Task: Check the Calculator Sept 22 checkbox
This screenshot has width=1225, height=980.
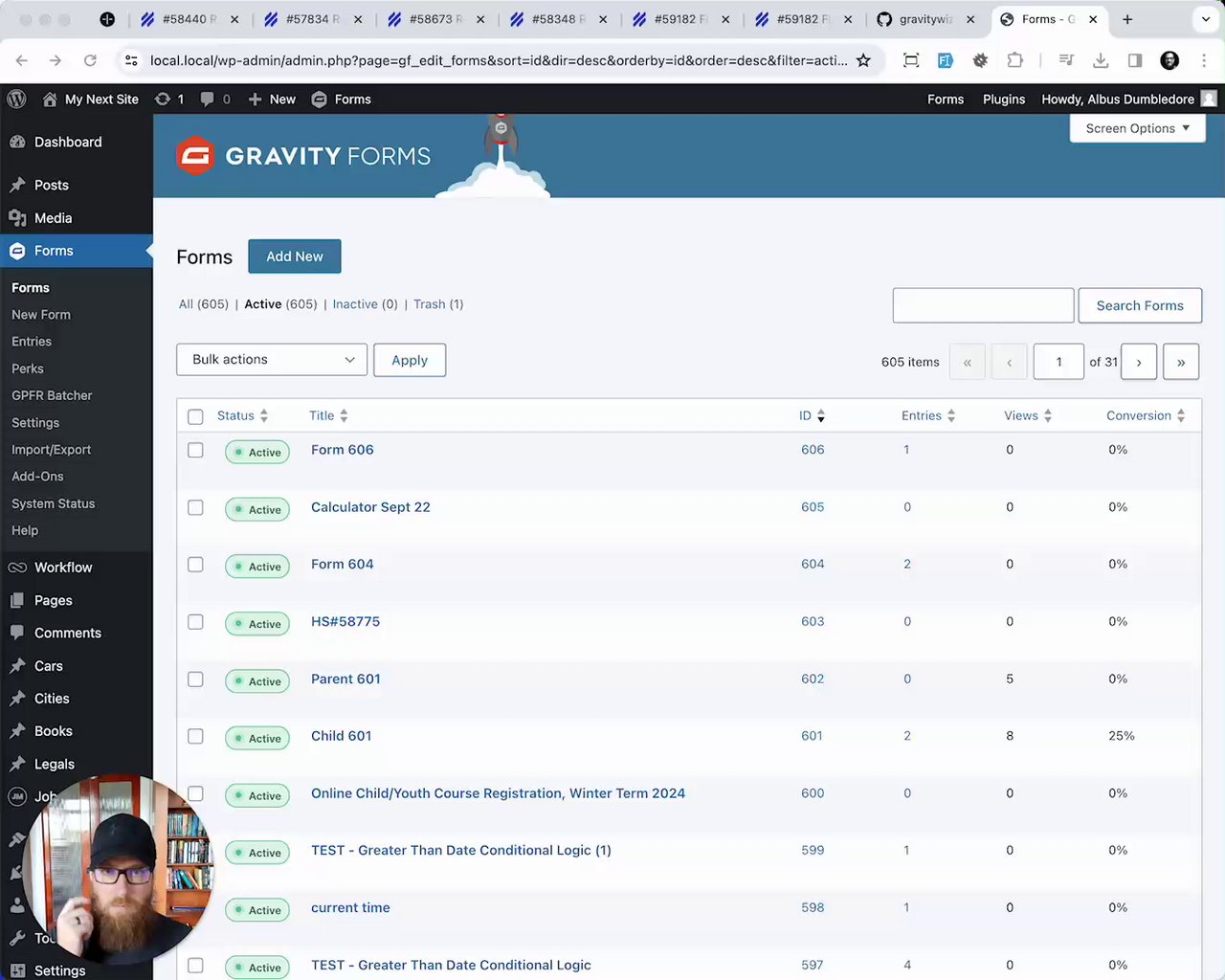Action: click(195, 507)
